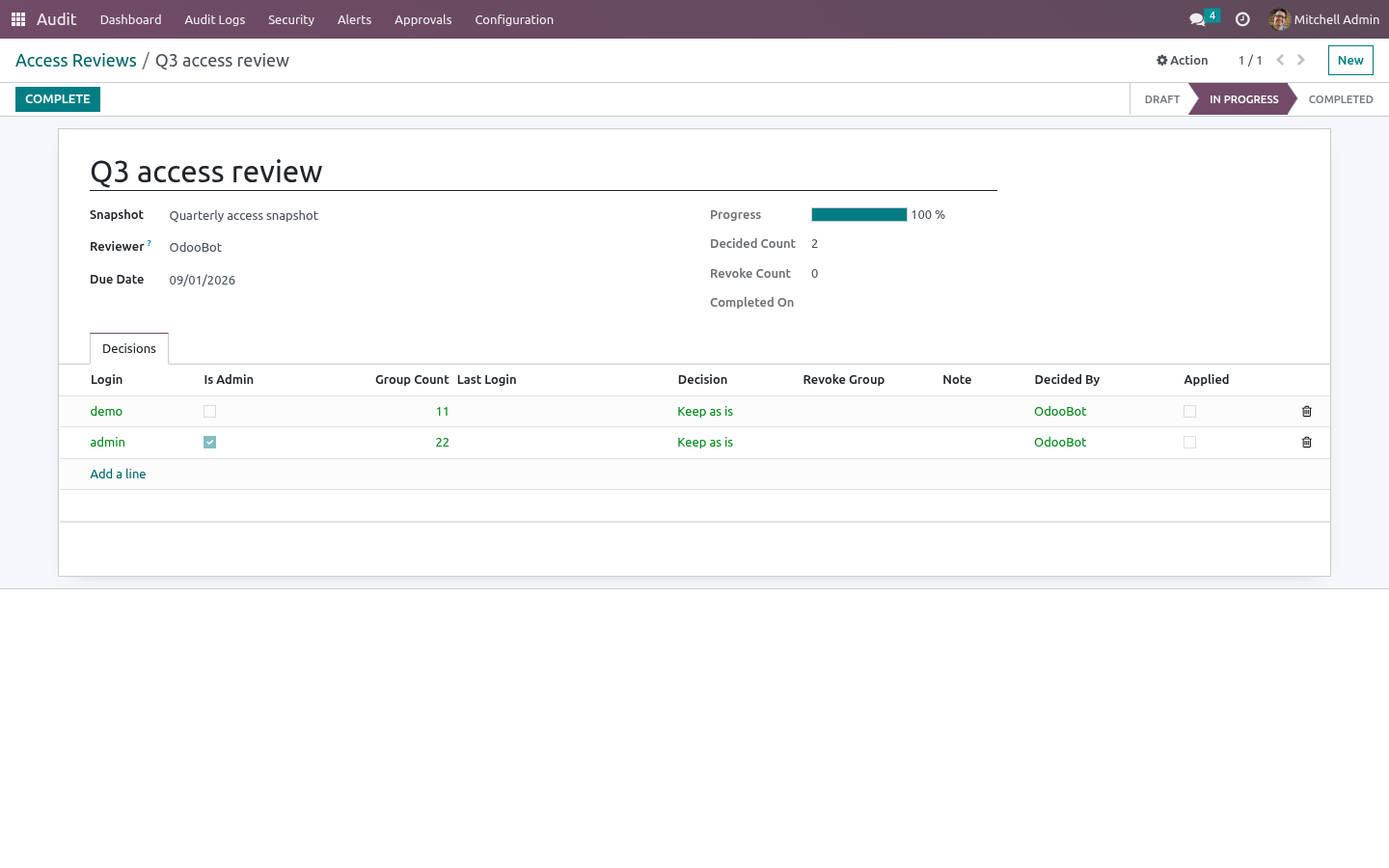Screen dimensions: 1389x868
Task: Open Keep as is decision for admin
Action: click(705, 443)
